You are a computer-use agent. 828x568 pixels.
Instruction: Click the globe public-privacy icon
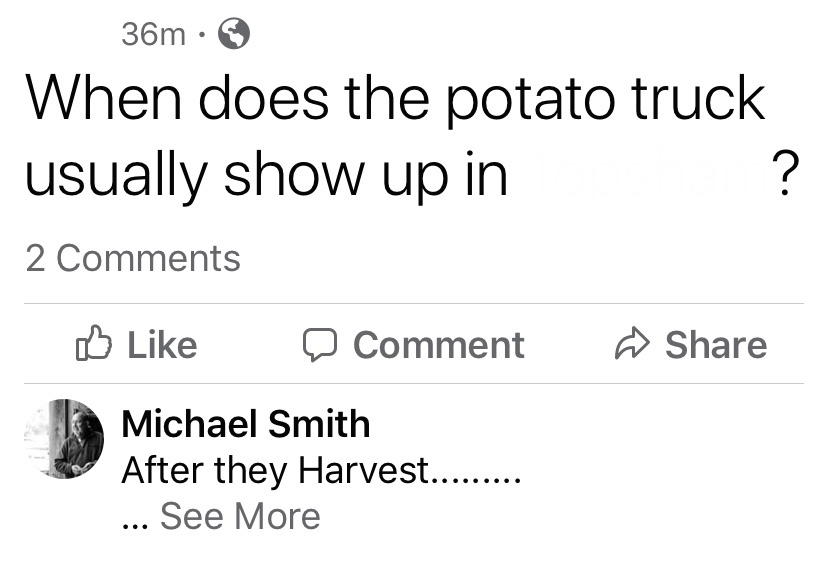coord(234,34)
